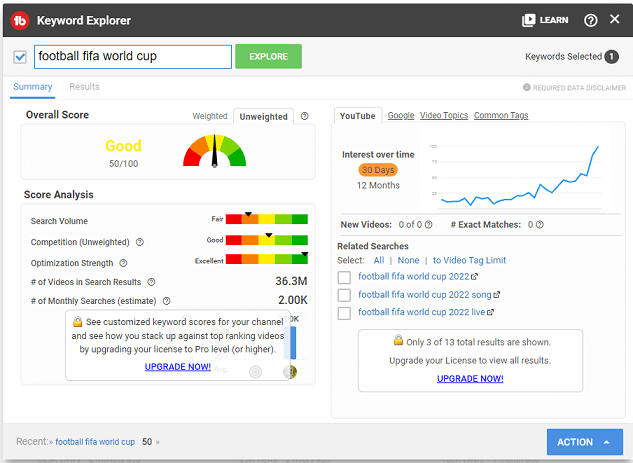This screenshot has height=463, width=633.
Task: Click the Search Volume rating bar
Action: (267, 219)
